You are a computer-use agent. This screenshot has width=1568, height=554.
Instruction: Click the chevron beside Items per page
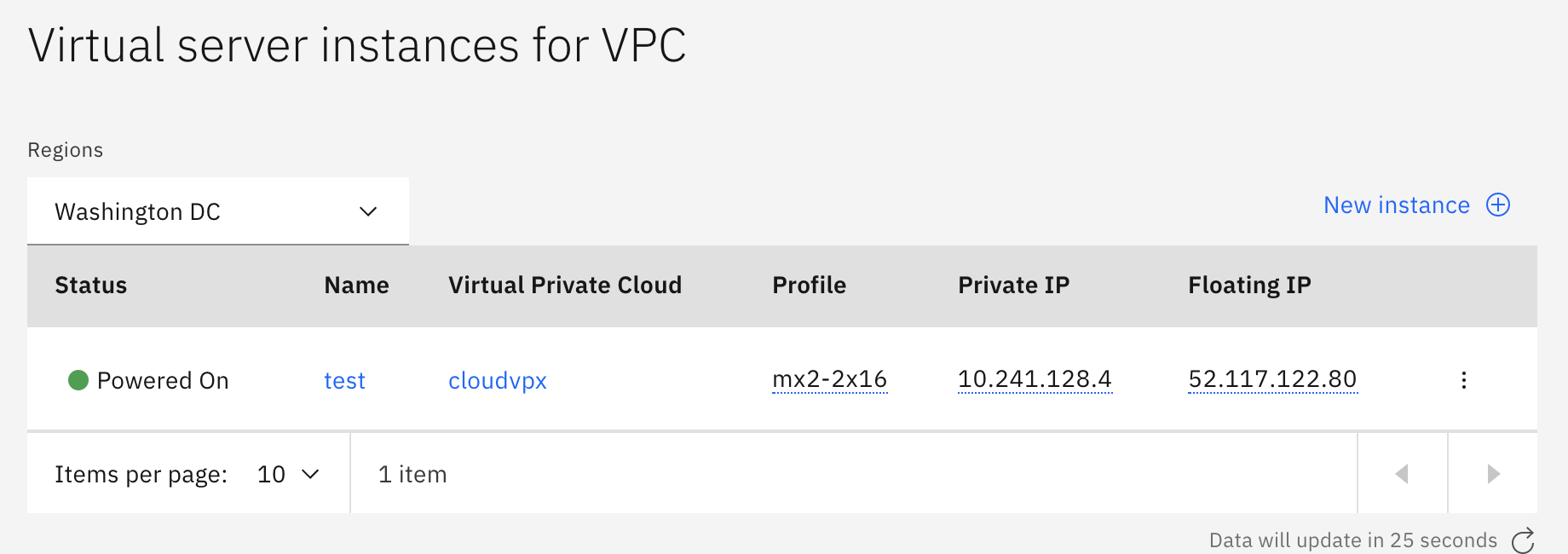[311, 474]
